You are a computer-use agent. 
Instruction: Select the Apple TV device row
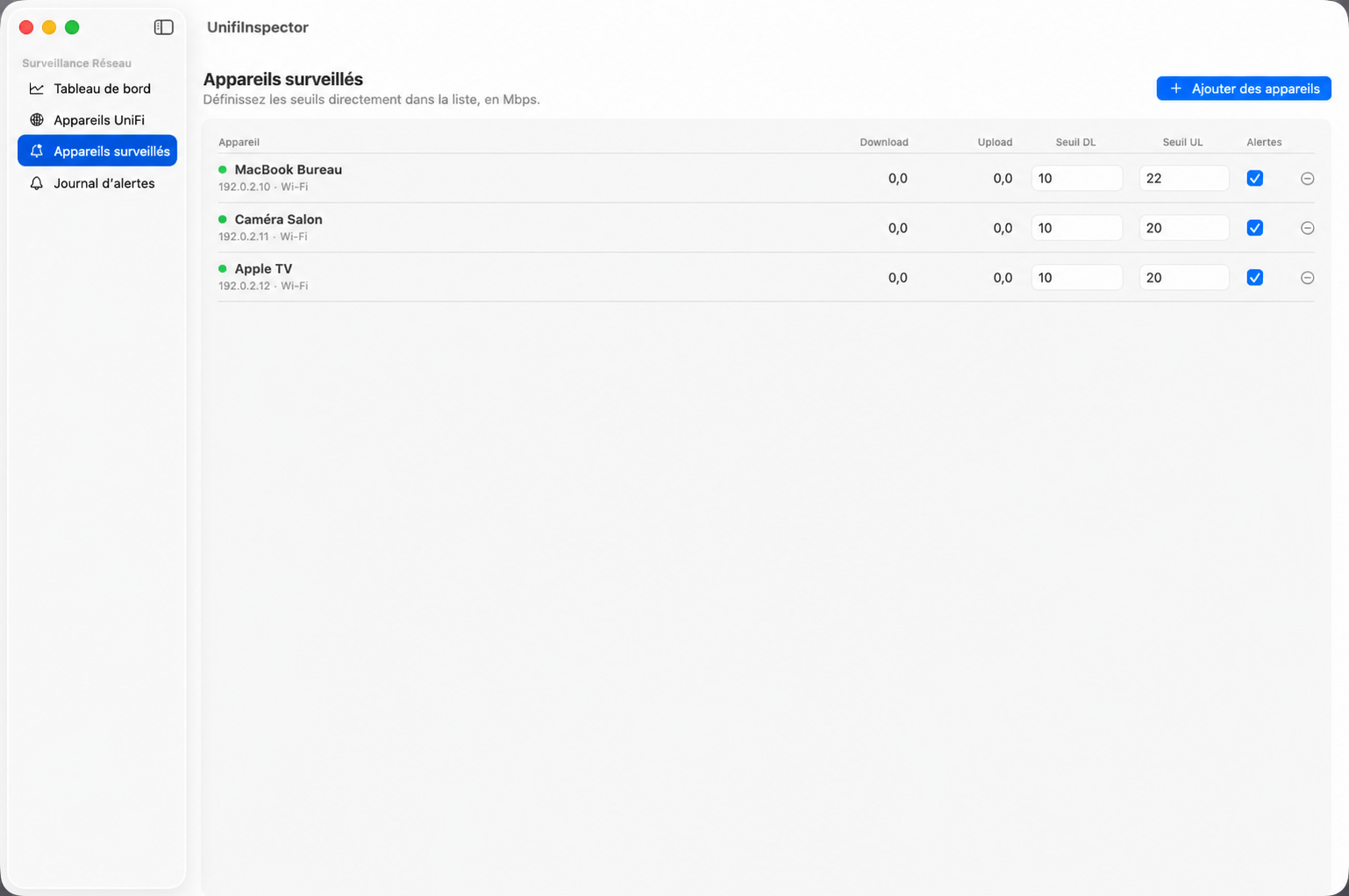[766, 277]
